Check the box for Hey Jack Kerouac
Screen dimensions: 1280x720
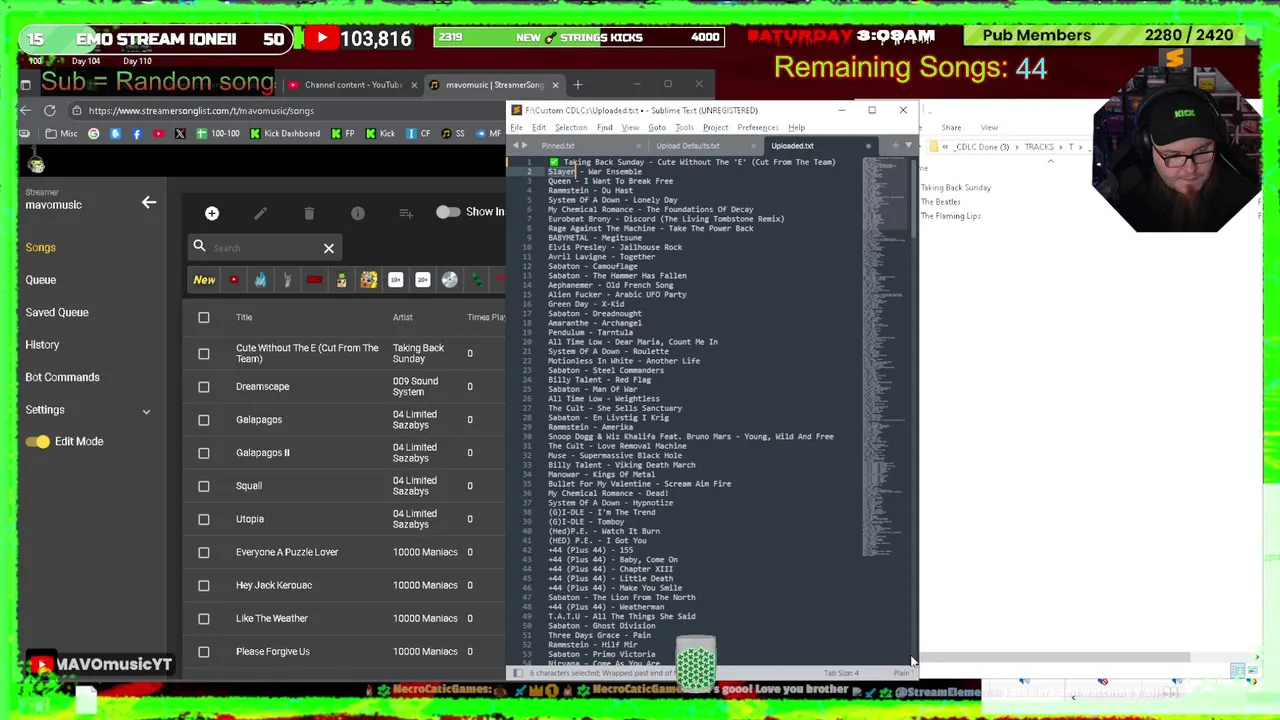[204, 585]
